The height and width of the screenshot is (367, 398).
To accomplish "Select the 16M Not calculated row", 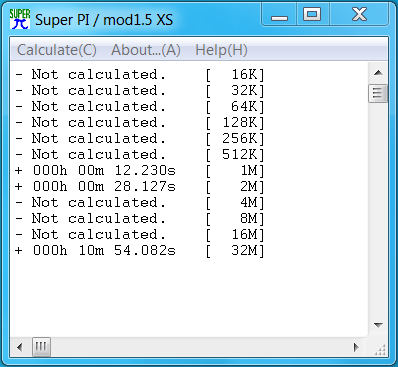I will pyautogui.click(x=140, y=235).
